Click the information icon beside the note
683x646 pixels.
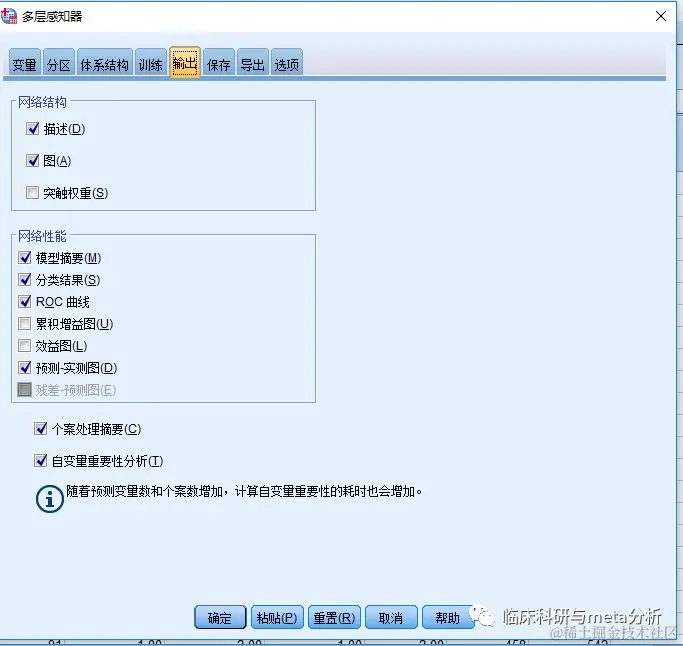50,499
